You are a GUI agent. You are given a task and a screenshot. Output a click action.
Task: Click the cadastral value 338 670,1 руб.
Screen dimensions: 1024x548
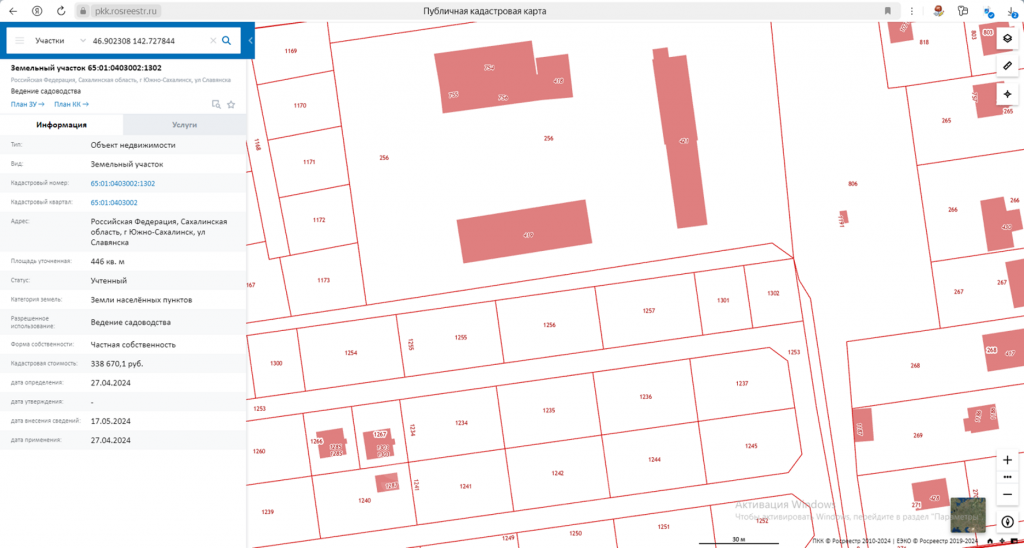(117, 363)
